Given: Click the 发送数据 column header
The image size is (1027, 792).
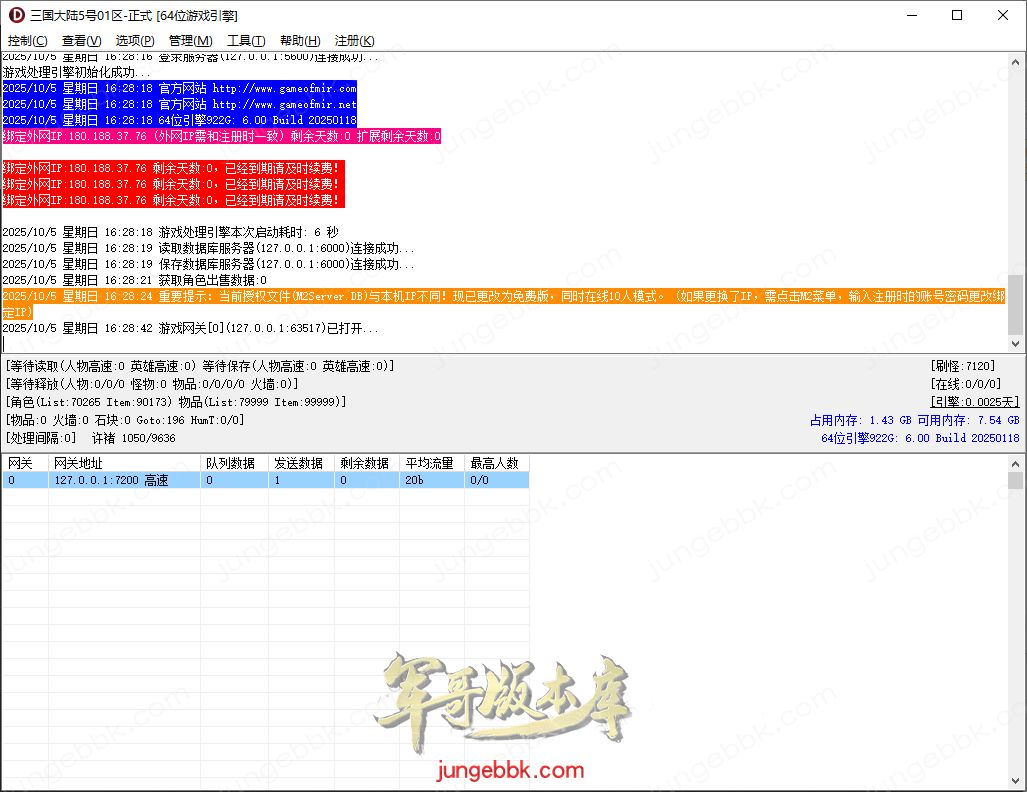Looking at the screenshot, I should click(300, 464).
